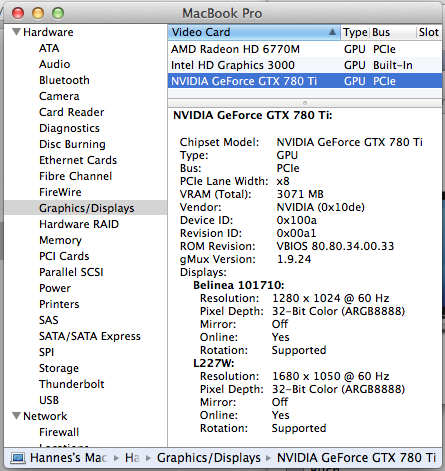This screenshot has width=445, height=471.
Task: Open the Card Reader entry
Action: (x=72, y=112)
